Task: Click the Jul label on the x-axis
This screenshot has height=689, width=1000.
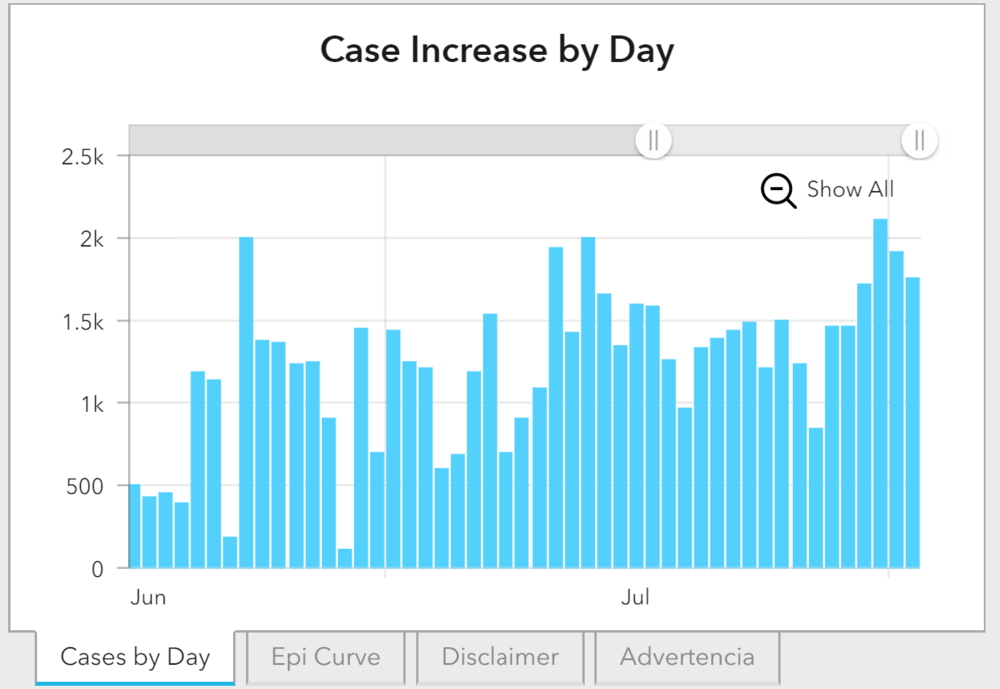Action: click(x=635, y=598)
